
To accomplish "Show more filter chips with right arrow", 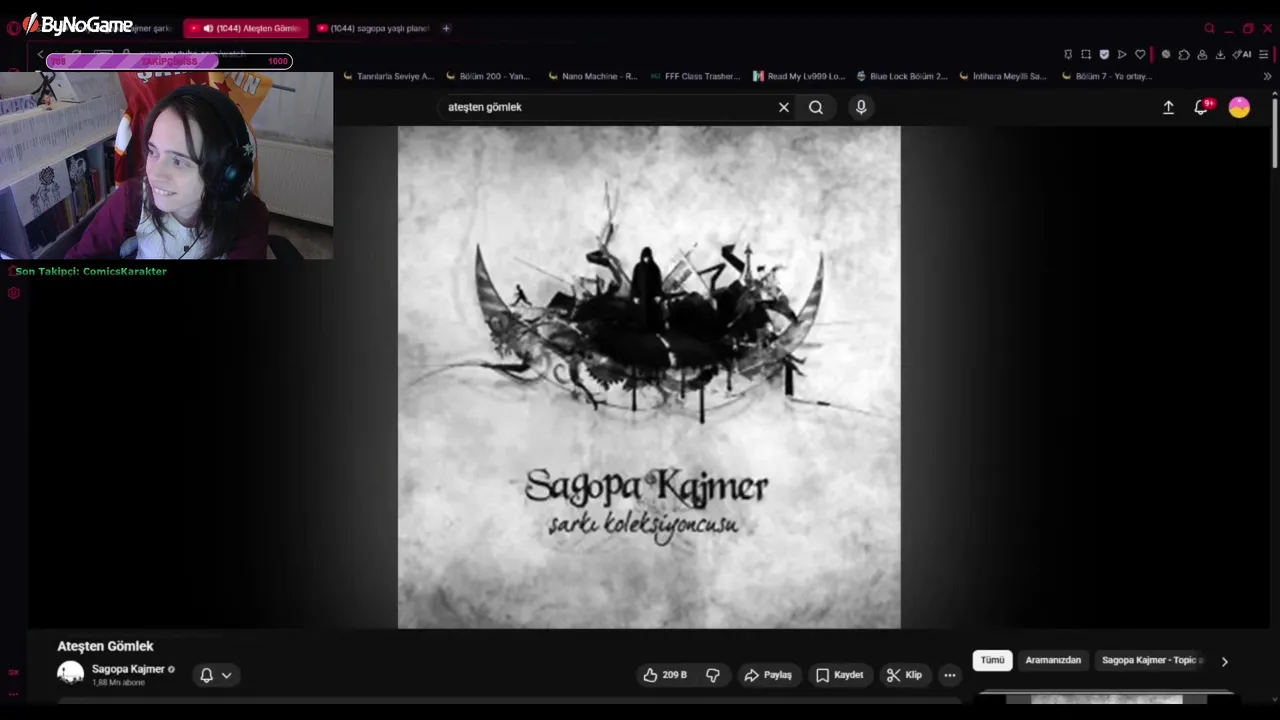I will click(x=1224, y=661).
